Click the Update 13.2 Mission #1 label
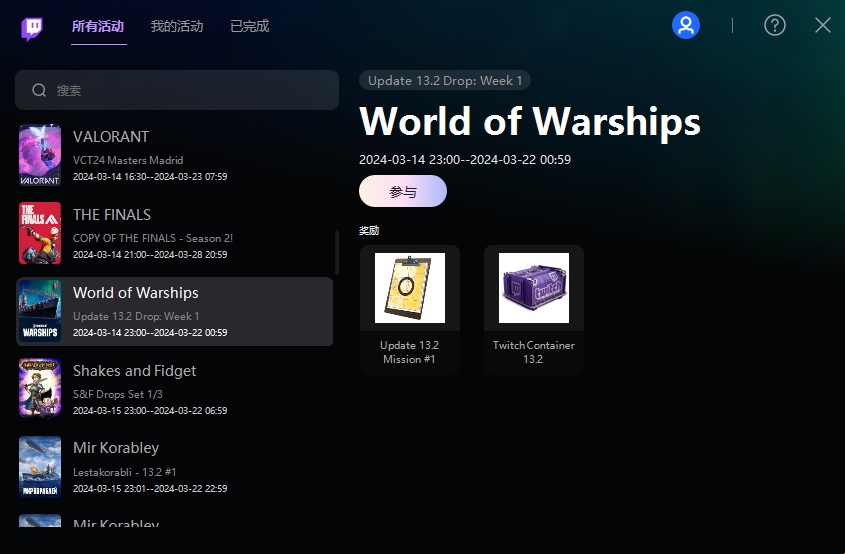The image size is (845, 554). [410, 352]
